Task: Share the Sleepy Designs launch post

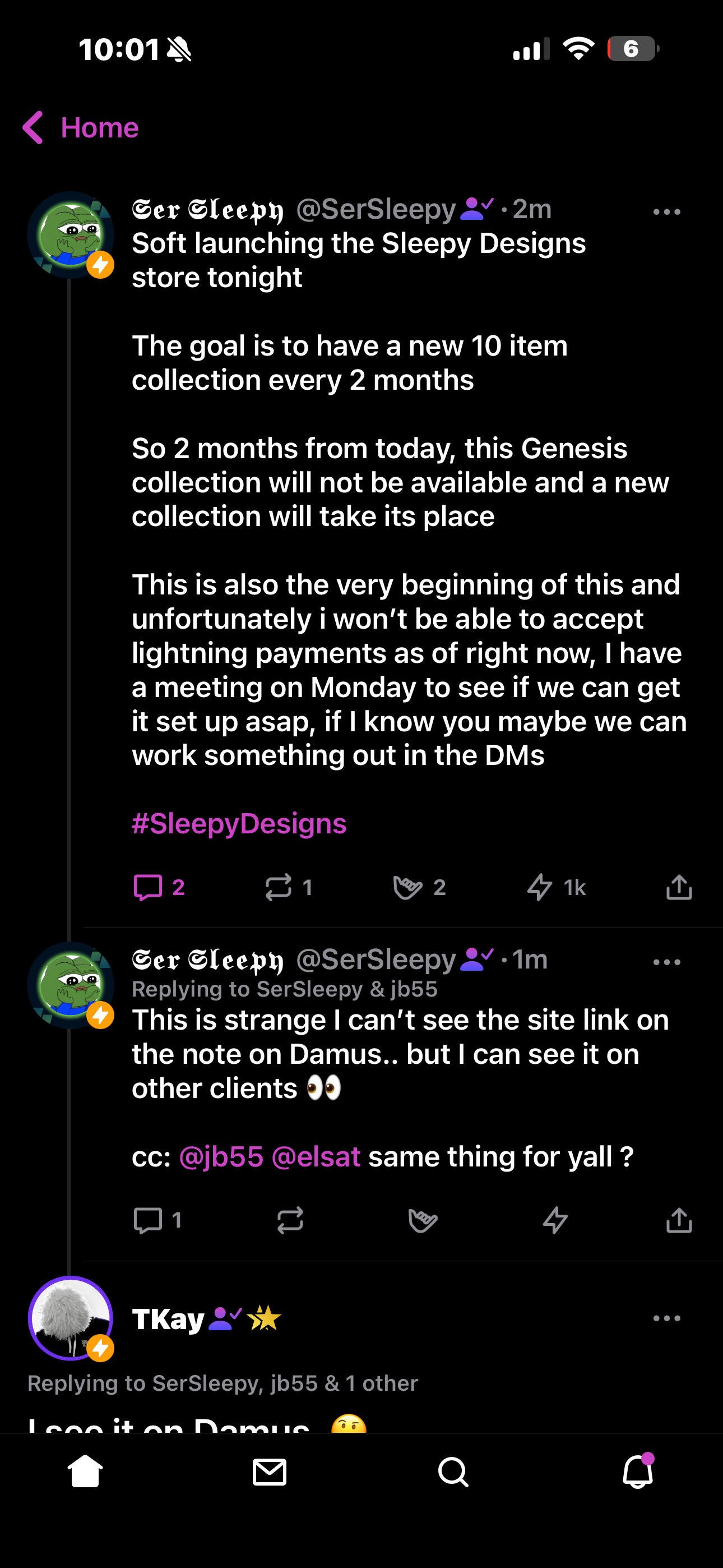Action: pos(679,887)
